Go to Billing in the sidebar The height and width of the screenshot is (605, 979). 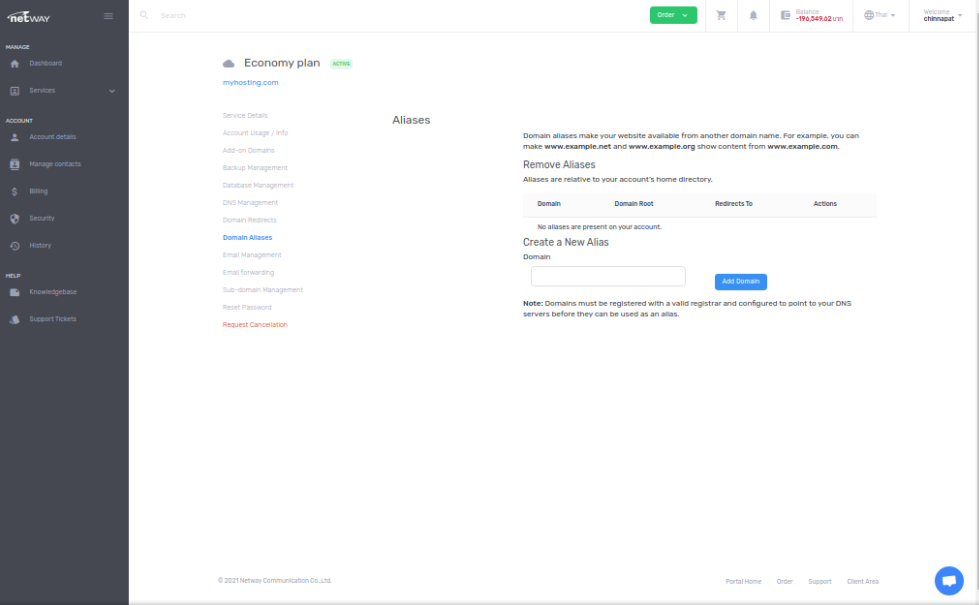pyautogui.click(x=38, y=191)
